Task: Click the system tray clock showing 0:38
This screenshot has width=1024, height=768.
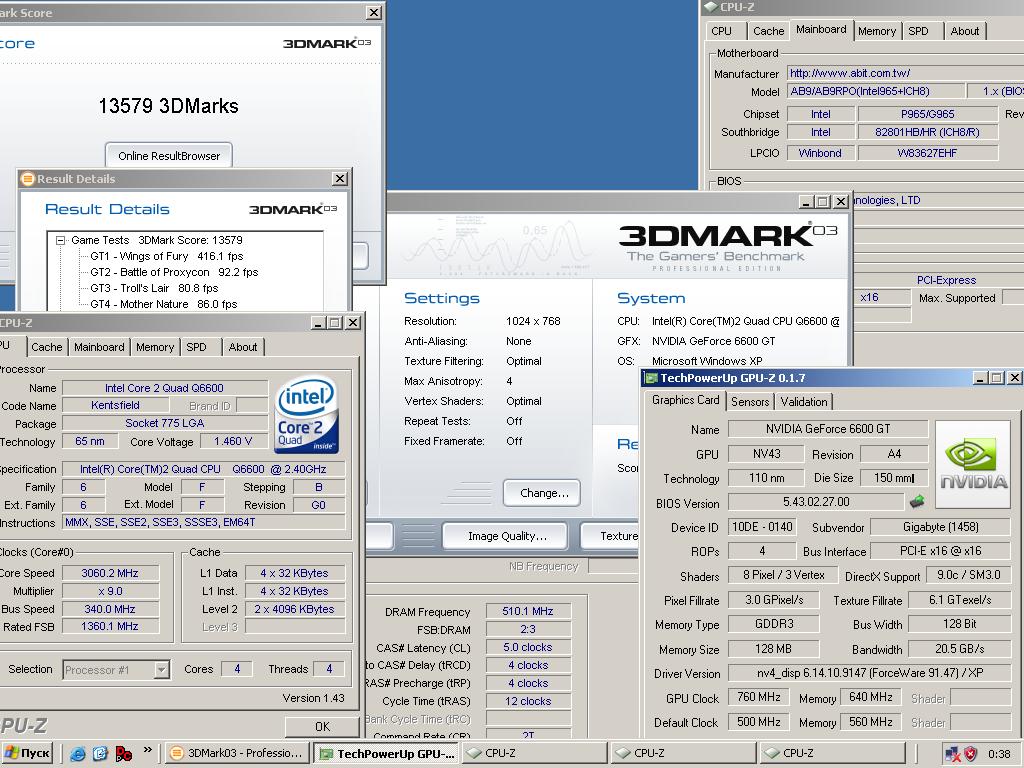Action: coord(999,754)
